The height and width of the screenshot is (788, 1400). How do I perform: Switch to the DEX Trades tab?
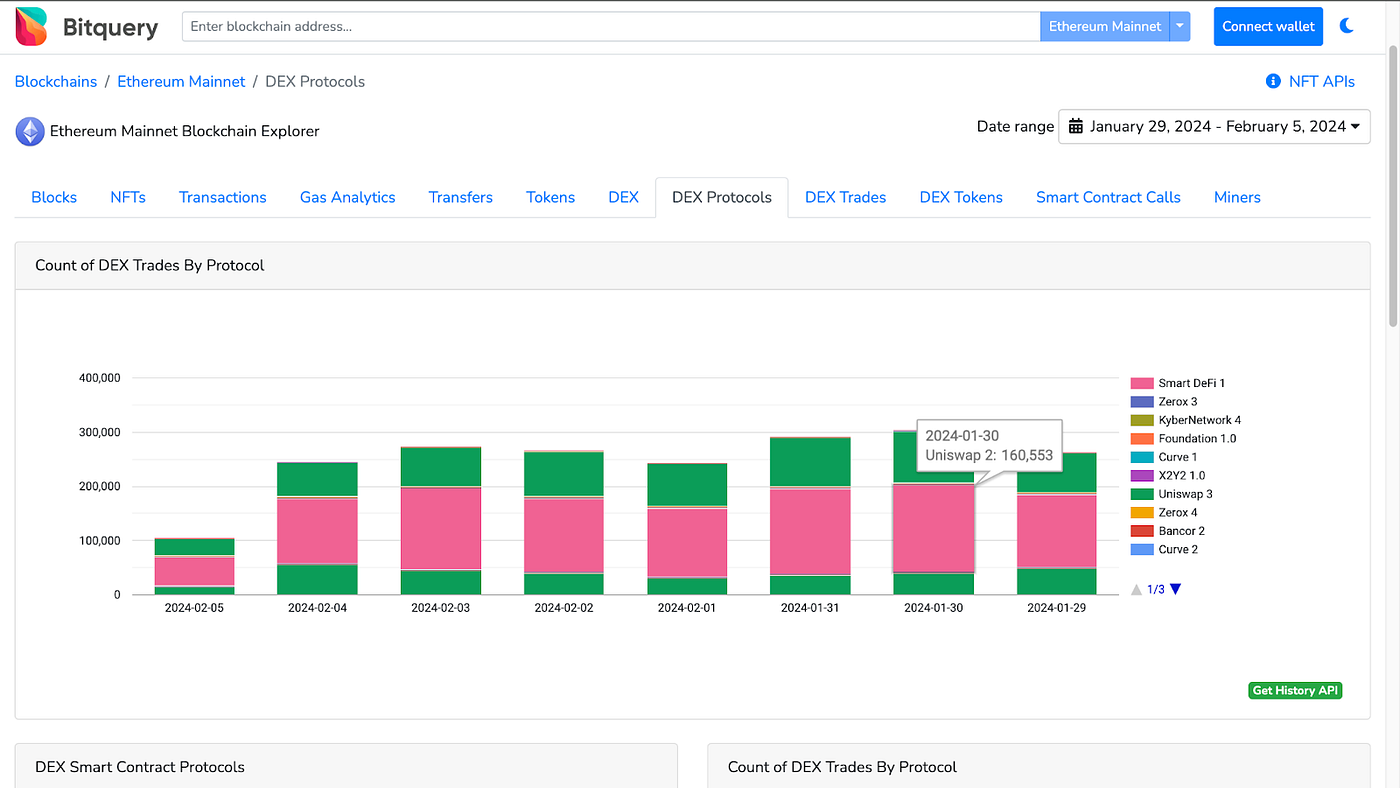[x=845, y=197]
